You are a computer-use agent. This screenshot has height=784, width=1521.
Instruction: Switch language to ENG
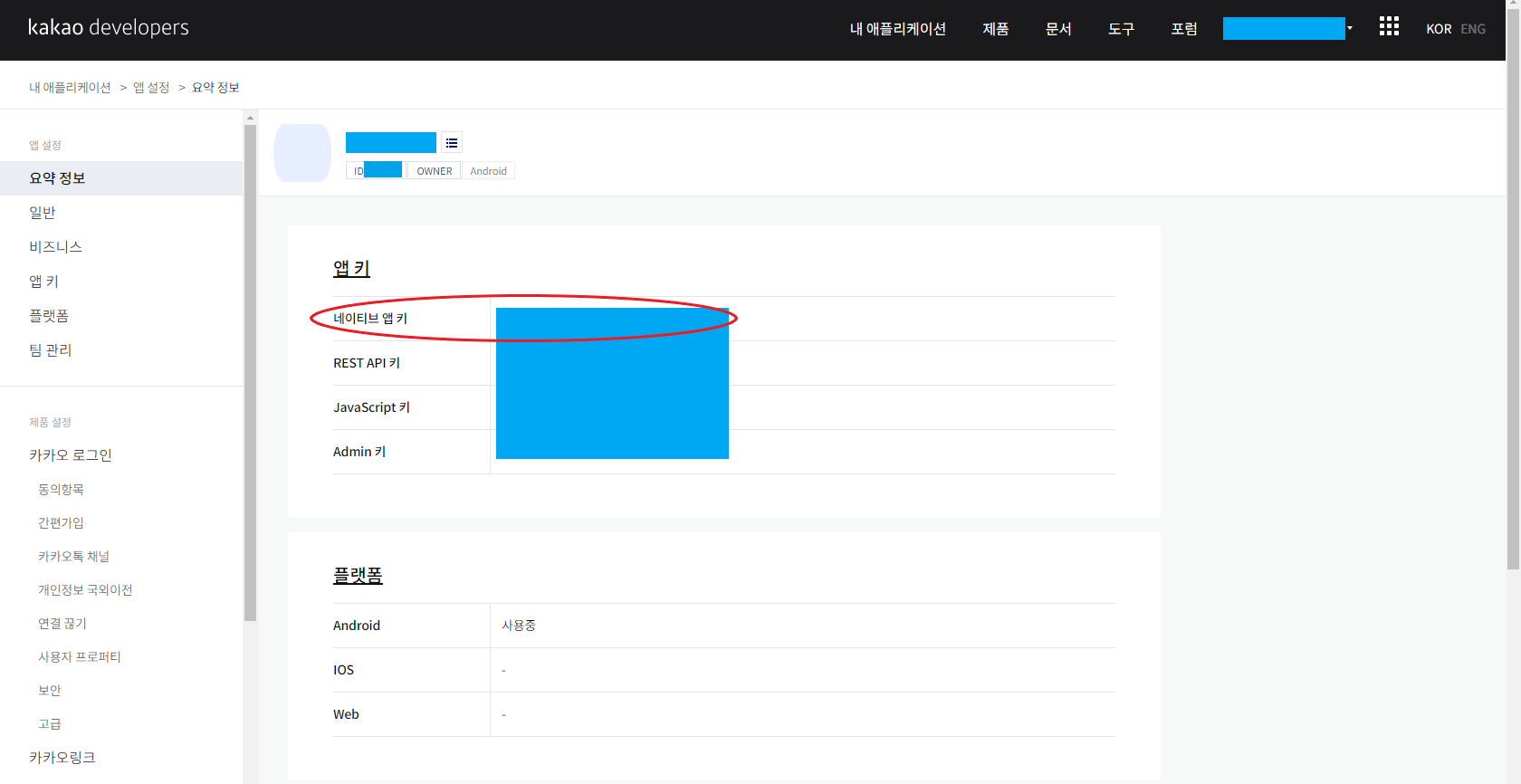tap(1473, 29)
